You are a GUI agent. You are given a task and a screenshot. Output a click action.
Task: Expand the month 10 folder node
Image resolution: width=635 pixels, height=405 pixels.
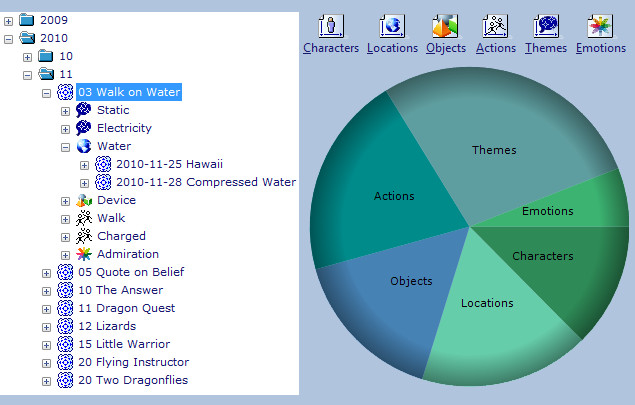[x=28, y=57]
